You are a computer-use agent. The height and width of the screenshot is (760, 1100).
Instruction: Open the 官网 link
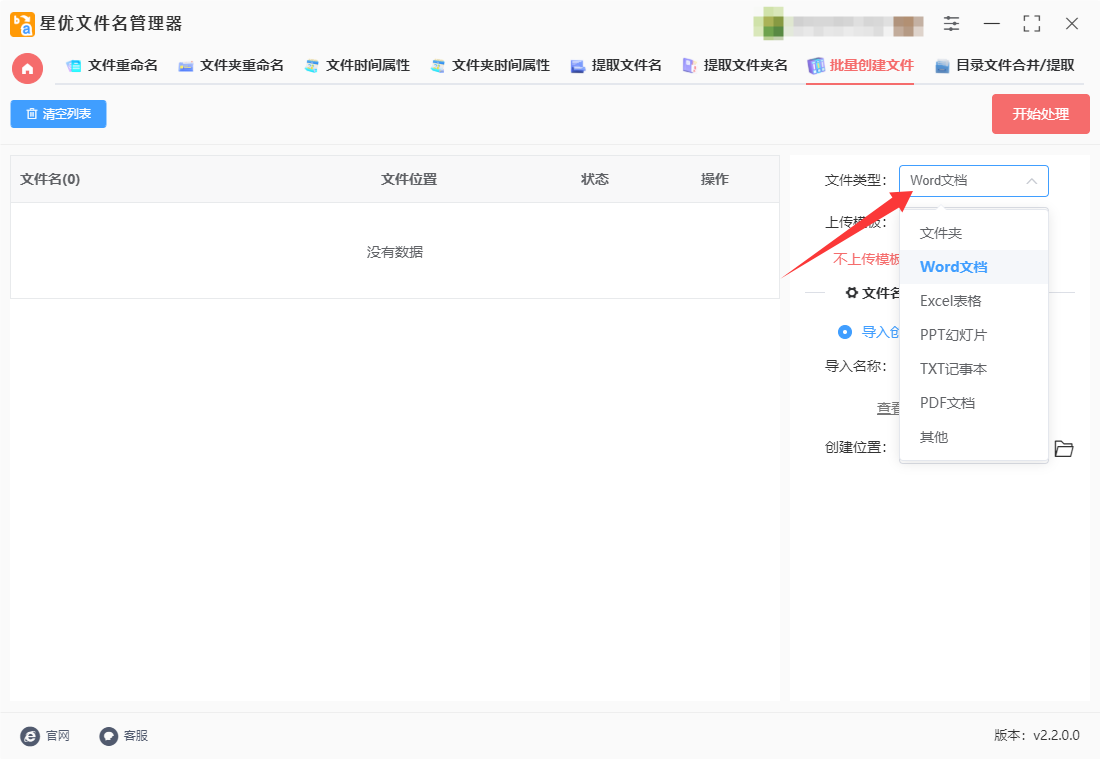point(46,735)
